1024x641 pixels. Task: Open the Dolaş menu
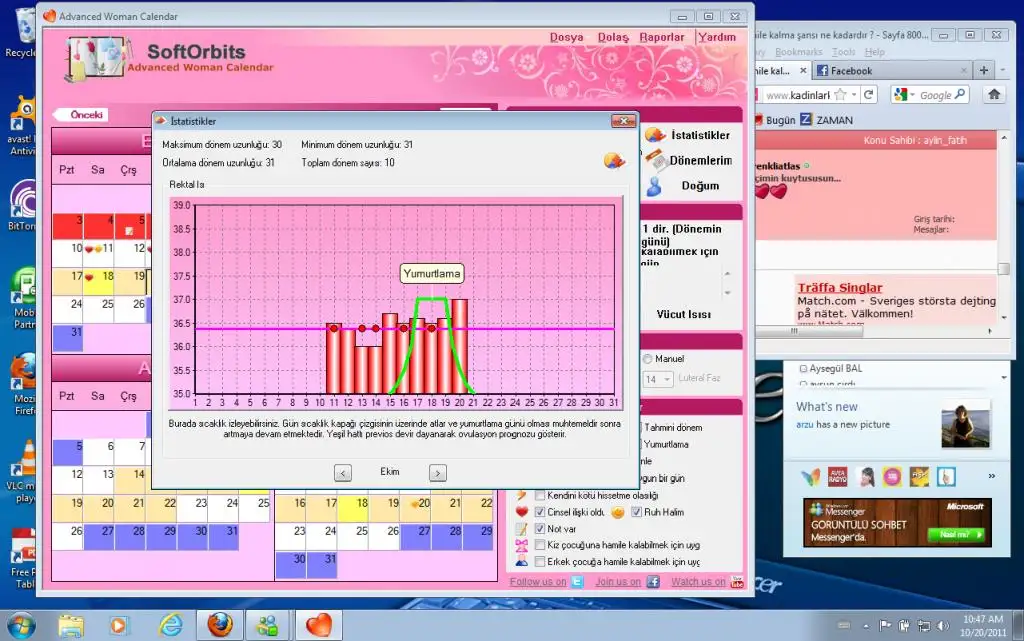click(x=613, y=37)
